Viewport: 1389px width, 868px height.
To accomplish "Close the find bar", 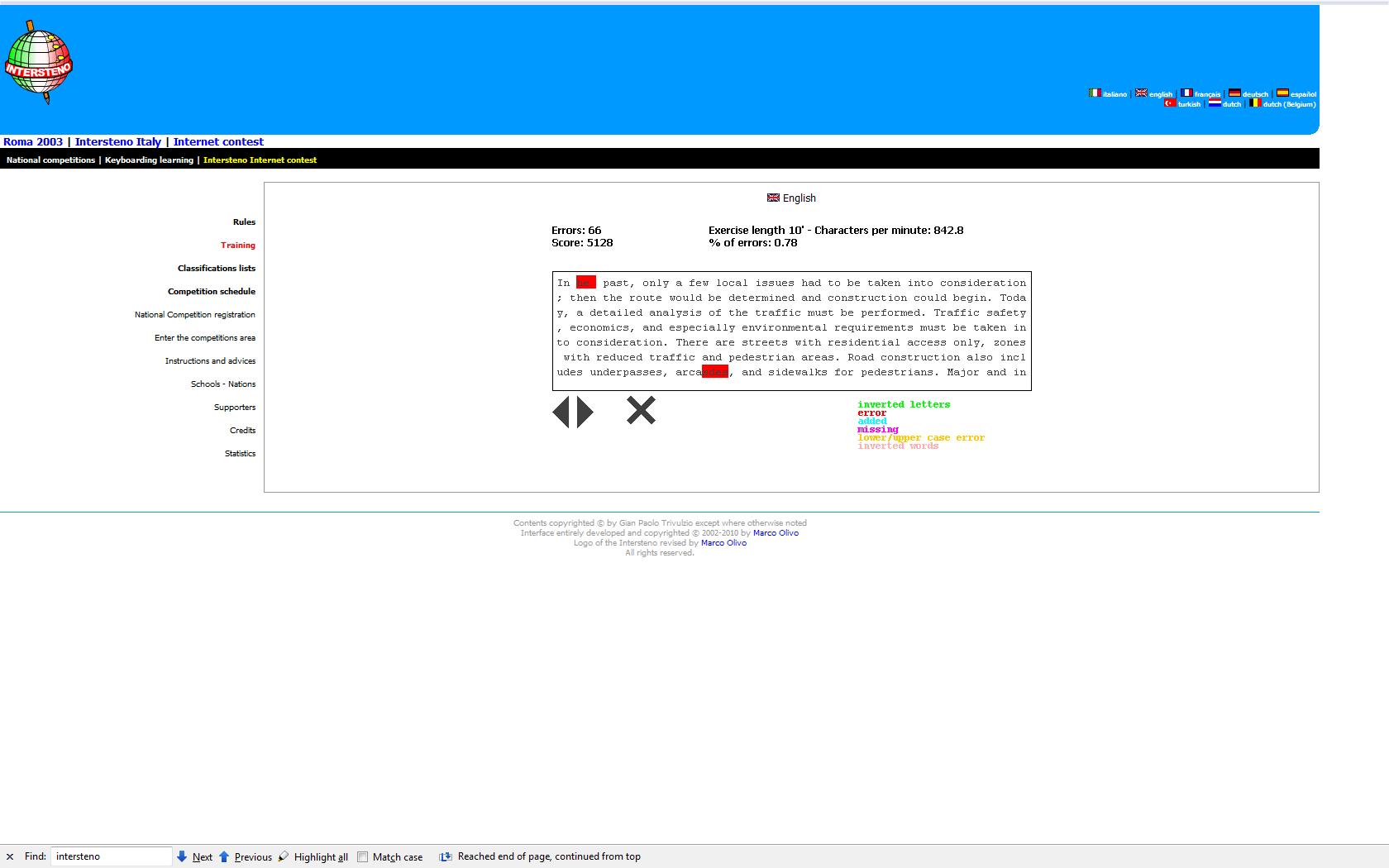I will (10, 856).
